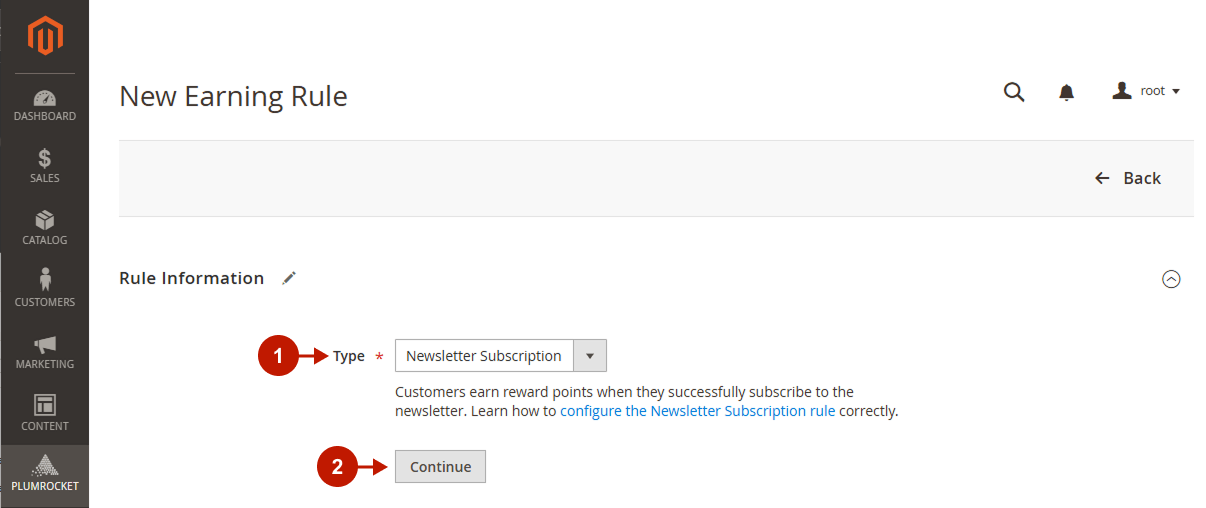
Task: Click the New Earning Rule page title
Action: pyautogui.click(x=233, y=96)
